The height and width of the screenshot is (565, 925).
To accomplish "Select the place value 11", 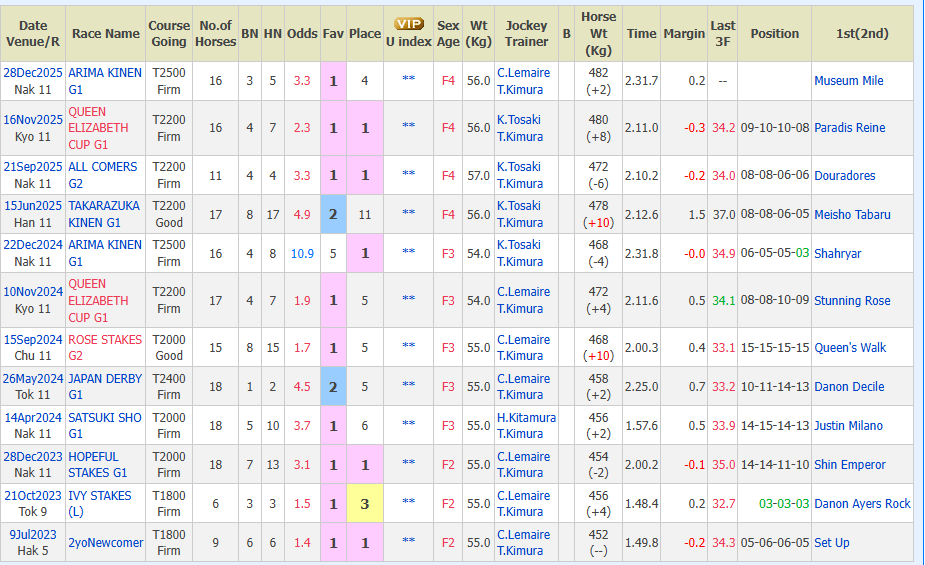I will click(365, 215).
